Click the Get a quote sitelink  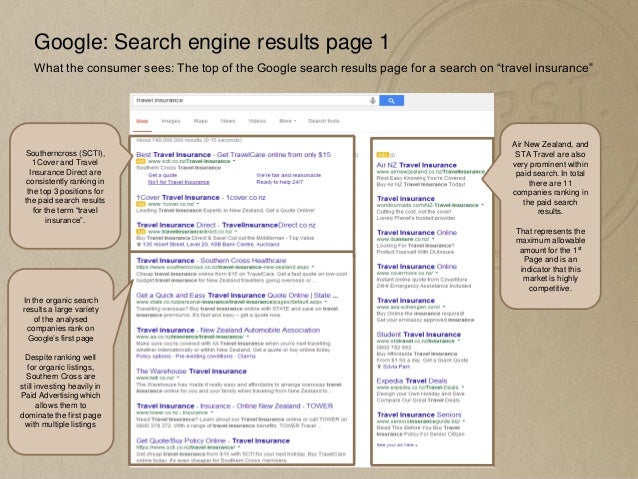coord(162,175)
